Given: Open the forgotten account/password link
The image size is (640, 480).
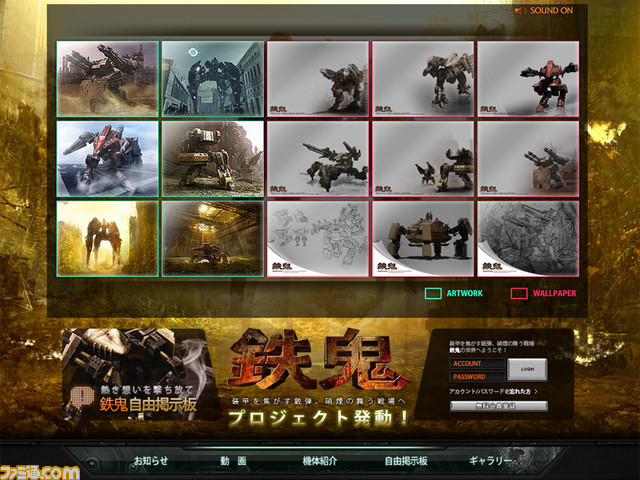Looking at the screenshot, I should (493, 391).
